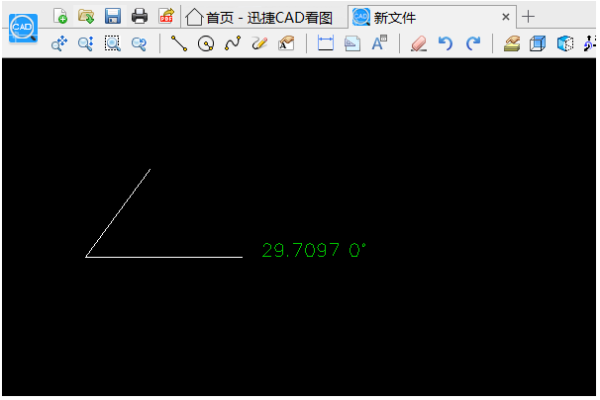
Task: Select the linear dimension measure tool
Action: point(325,44)
